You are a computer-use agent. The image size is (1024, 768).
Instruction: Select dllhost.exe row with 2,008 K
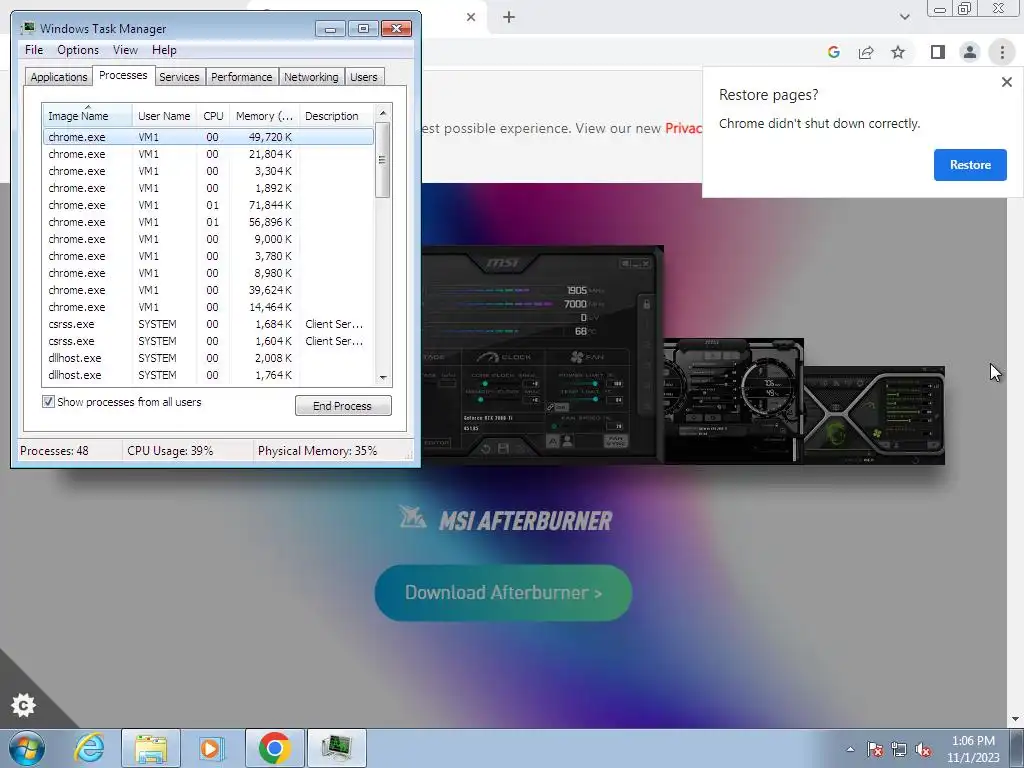coord(208,358)
